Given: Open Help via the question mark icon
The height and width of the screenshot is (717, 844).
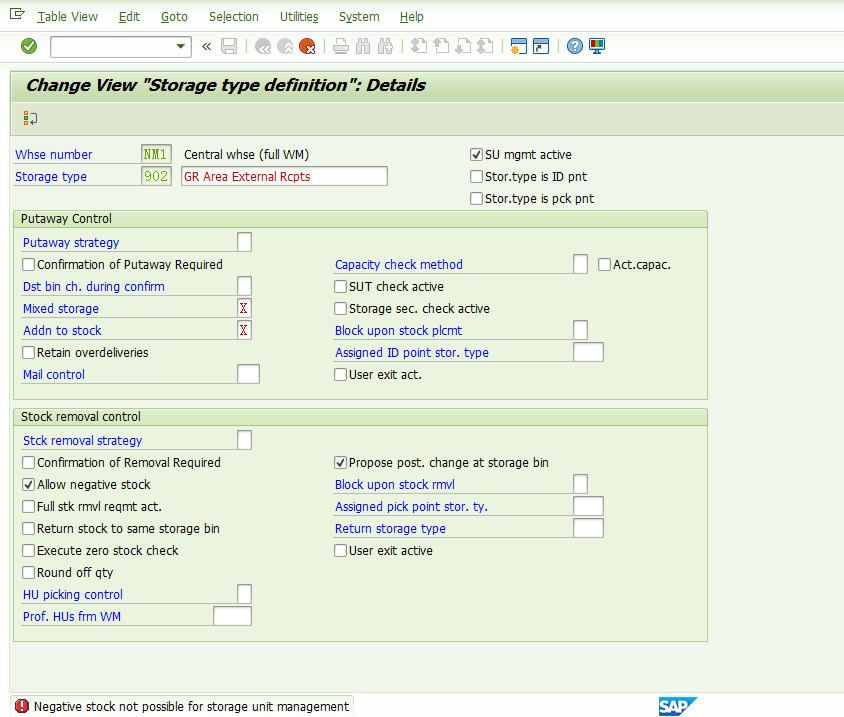Looking at the screenshot, I should pos(574,46).
